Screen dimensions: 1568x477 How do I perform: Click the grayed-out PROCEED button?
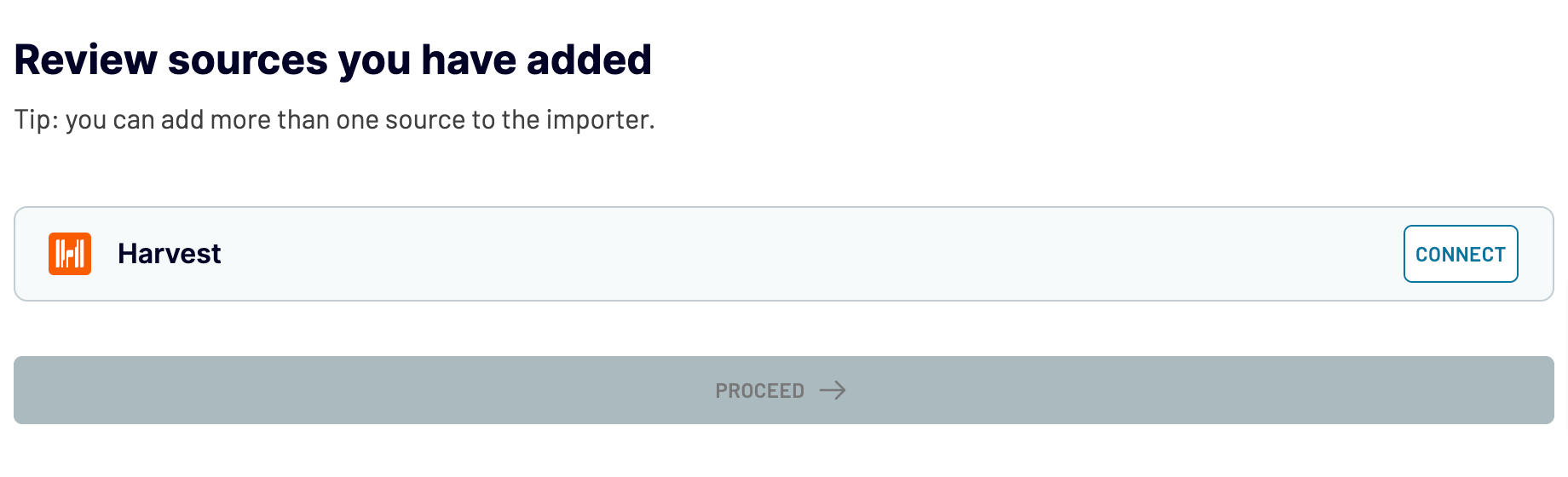tap(784, 390)
